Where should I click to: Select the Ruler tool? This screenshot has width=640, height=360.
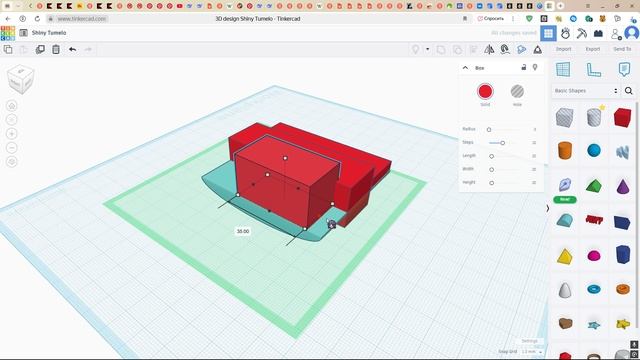[593, 69]
